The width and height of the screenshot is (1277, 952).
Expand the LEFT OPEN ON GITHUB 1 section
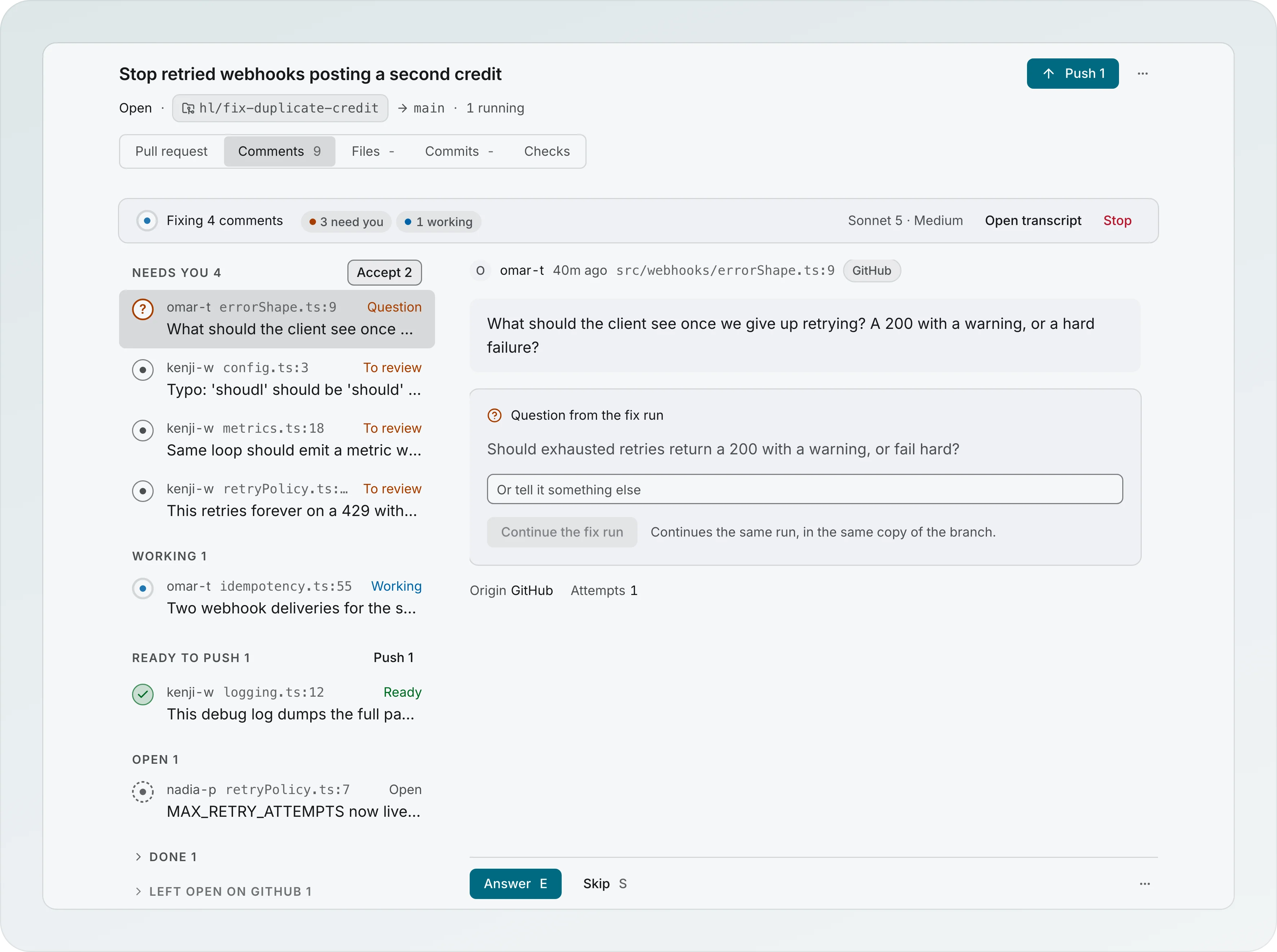(223, 891)
